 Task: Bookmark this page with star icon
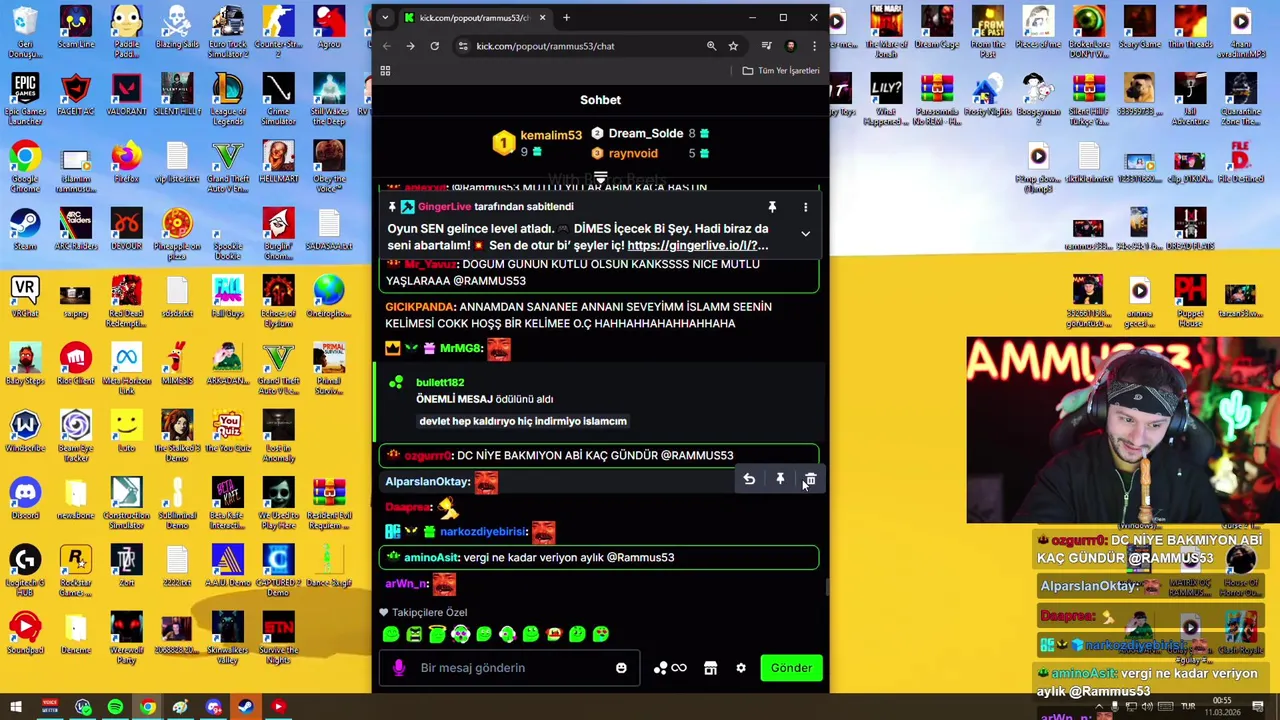pyautogui.click(x=733, y=46)
